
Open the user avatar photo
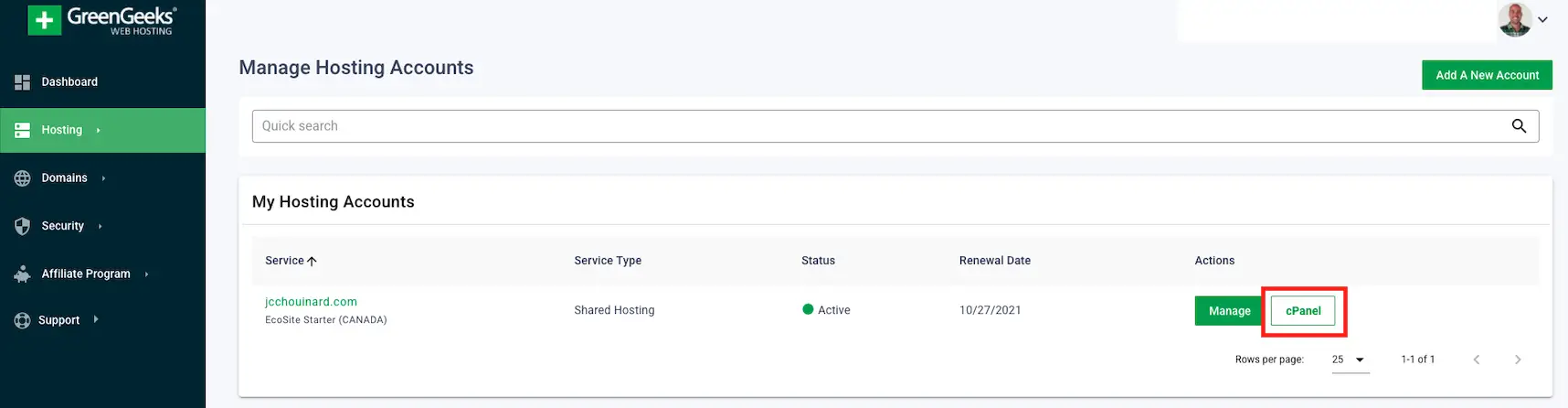[x=1515, y=19]
